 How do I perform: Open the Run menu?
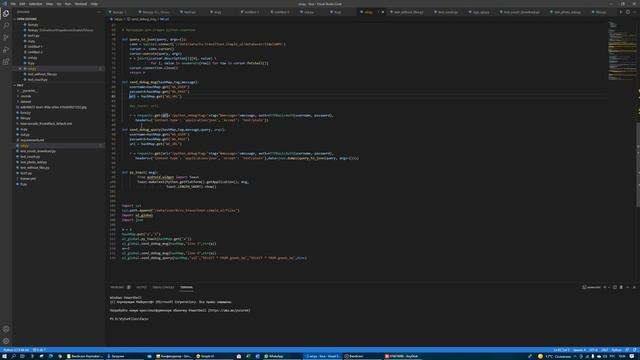coord(68,4)
